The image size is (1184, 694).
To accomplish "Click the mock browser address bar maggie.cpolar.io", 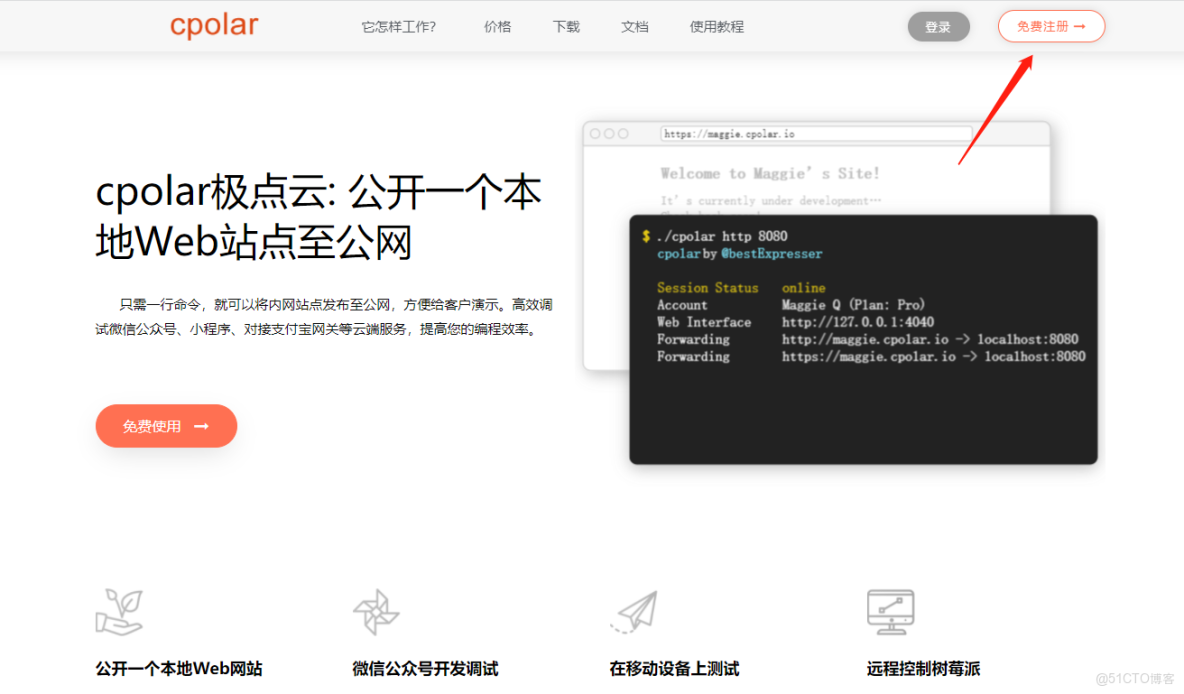I will click(x=816, y=134).
